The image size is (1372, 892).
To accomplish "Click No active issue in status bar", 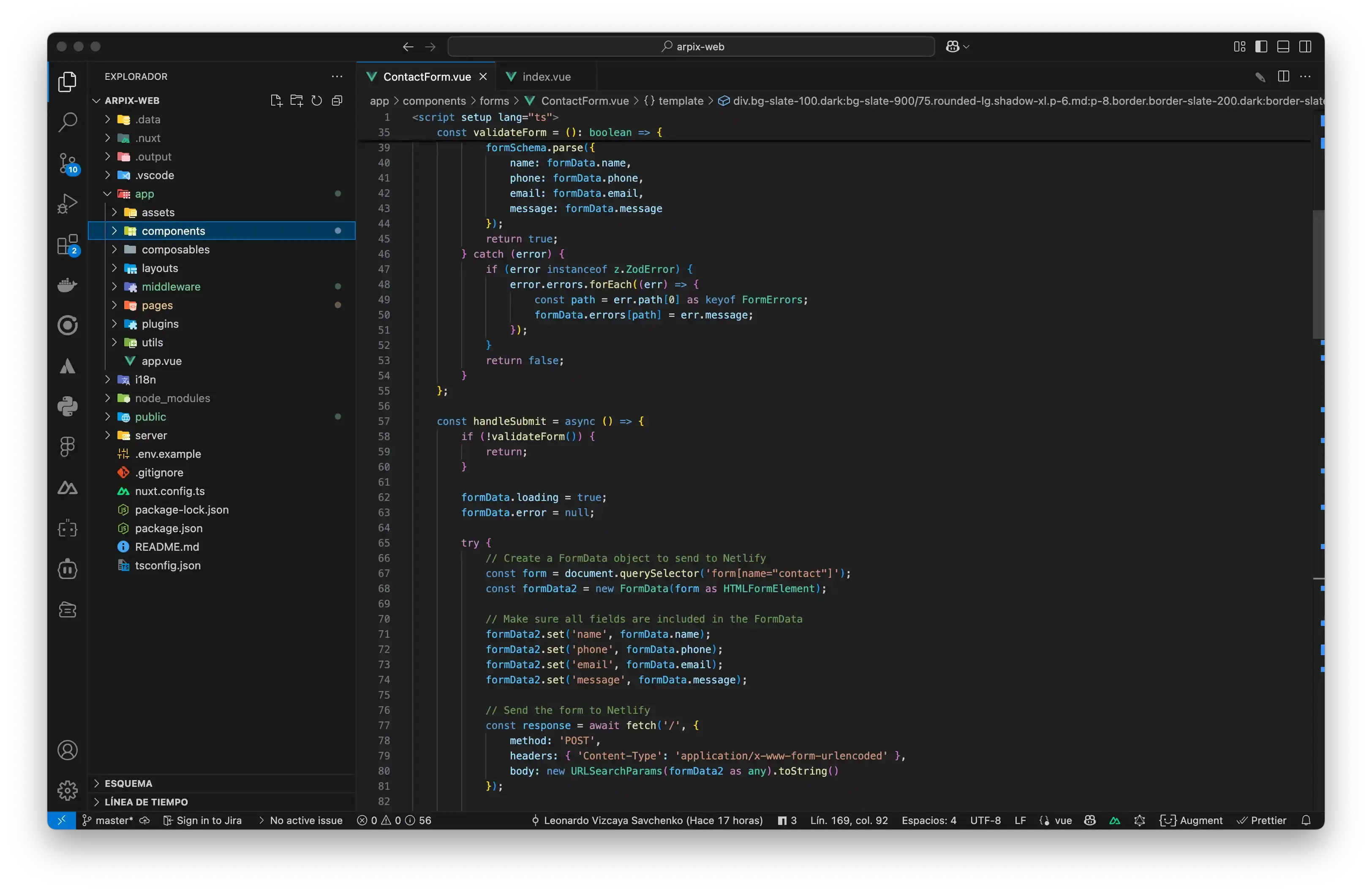I will coord(300,820).
